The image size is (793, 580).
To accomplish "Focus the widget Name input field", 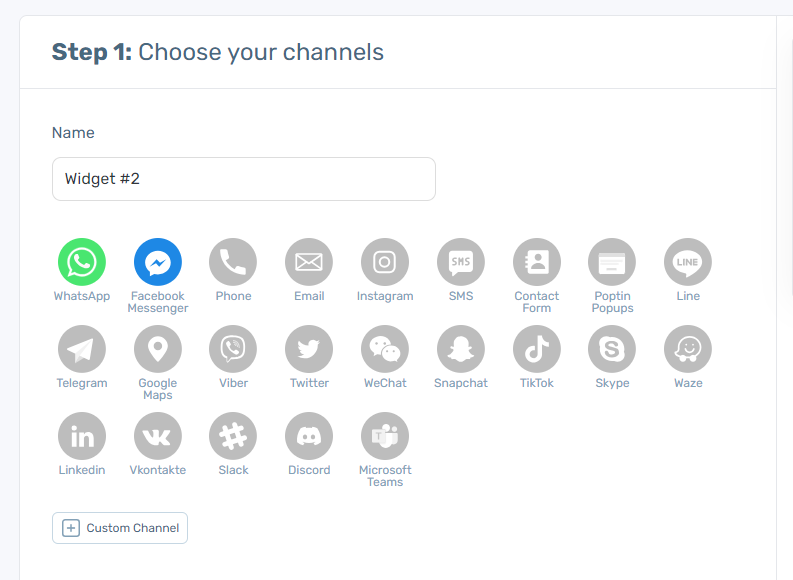I will coord(244,179).
